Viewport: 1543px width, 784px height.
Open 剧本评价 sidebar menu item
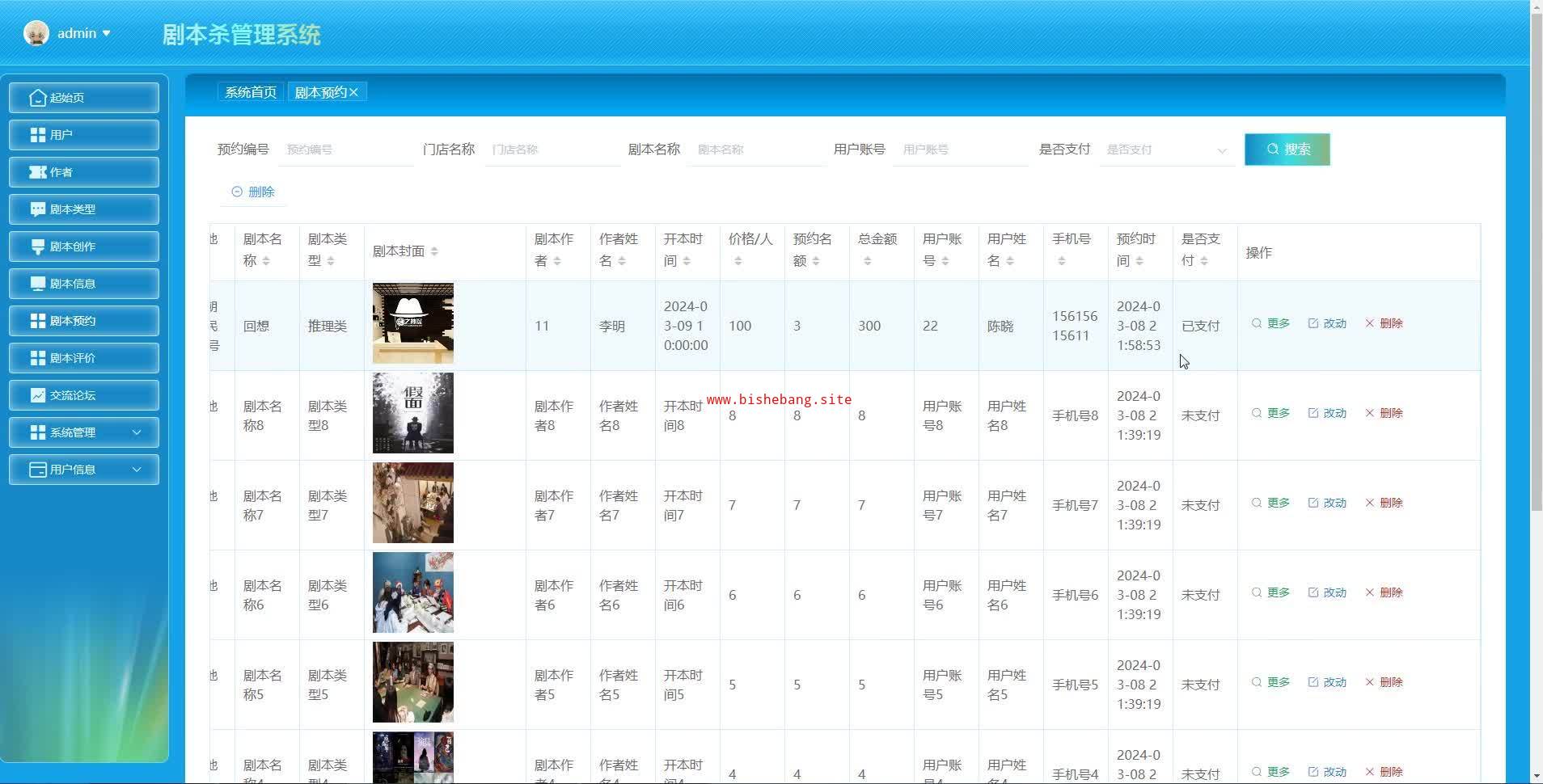coord(84,358)
